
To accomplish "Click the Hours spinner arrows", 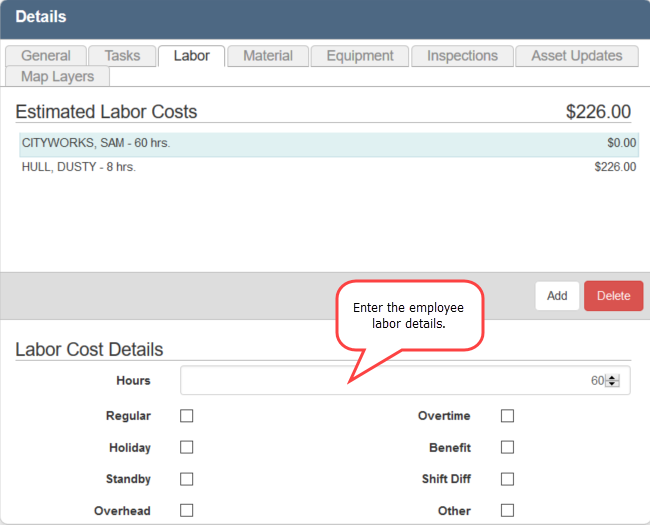I will coord(613,381).
